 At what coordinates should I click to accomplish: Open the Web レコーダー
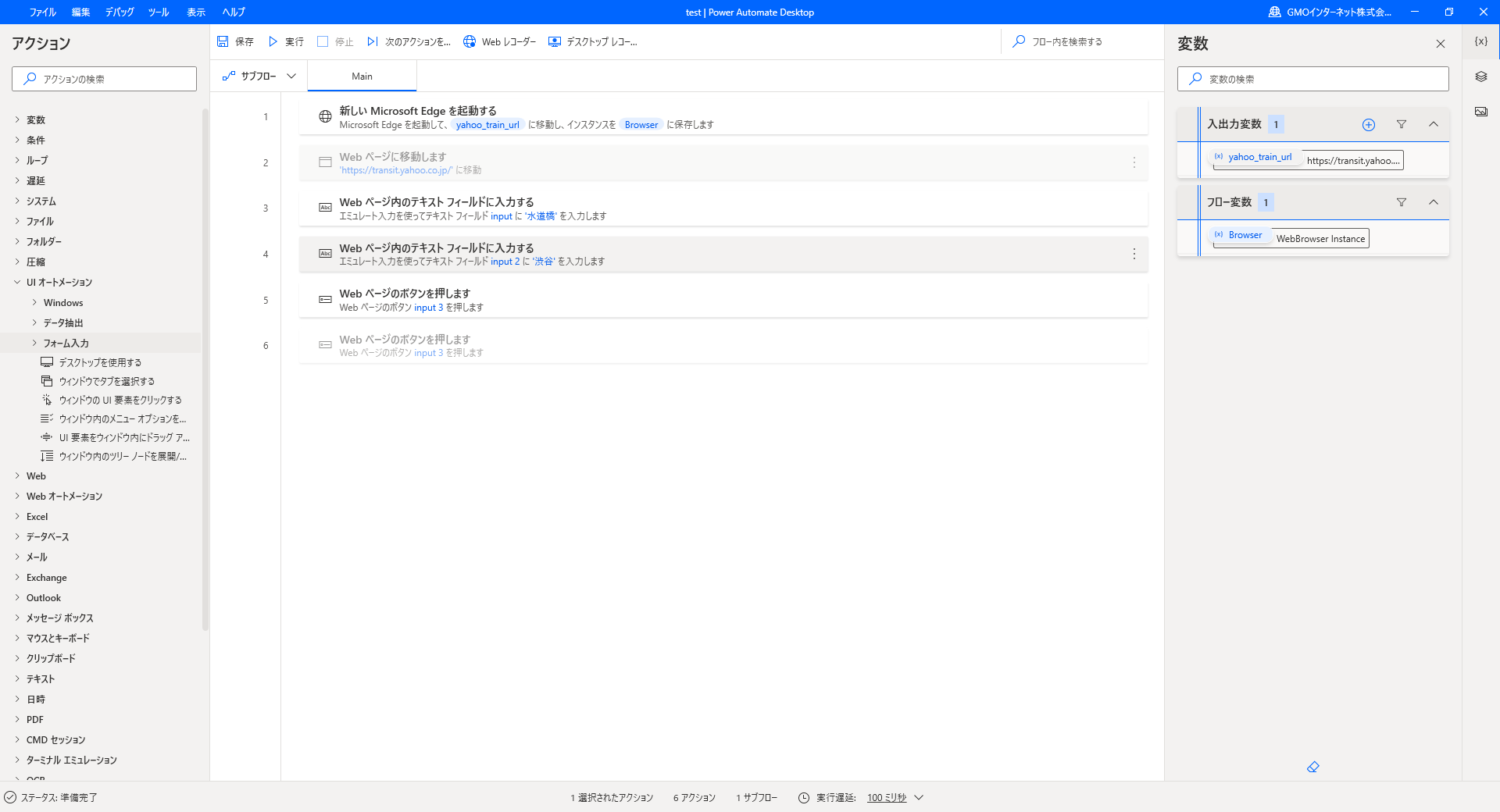499,41
